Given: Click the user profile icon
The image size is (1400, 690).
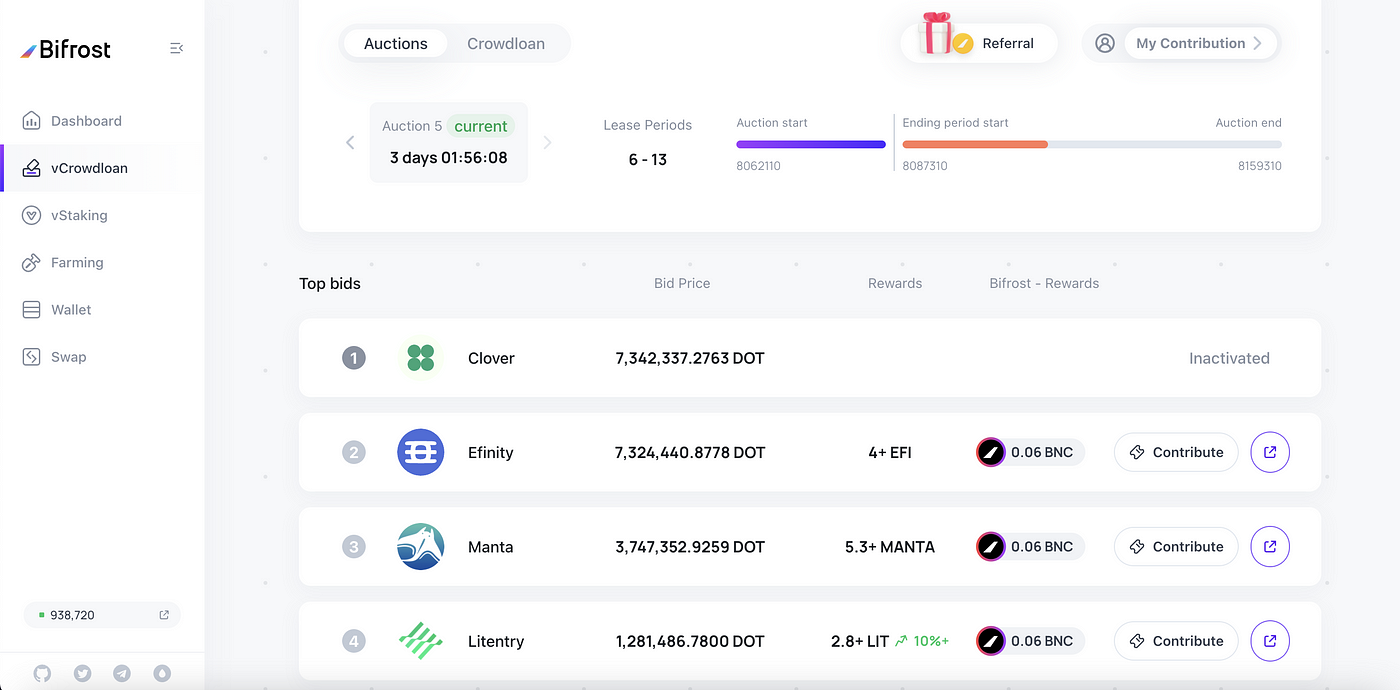Looking at the screenshot, I should click(1105, 43).
